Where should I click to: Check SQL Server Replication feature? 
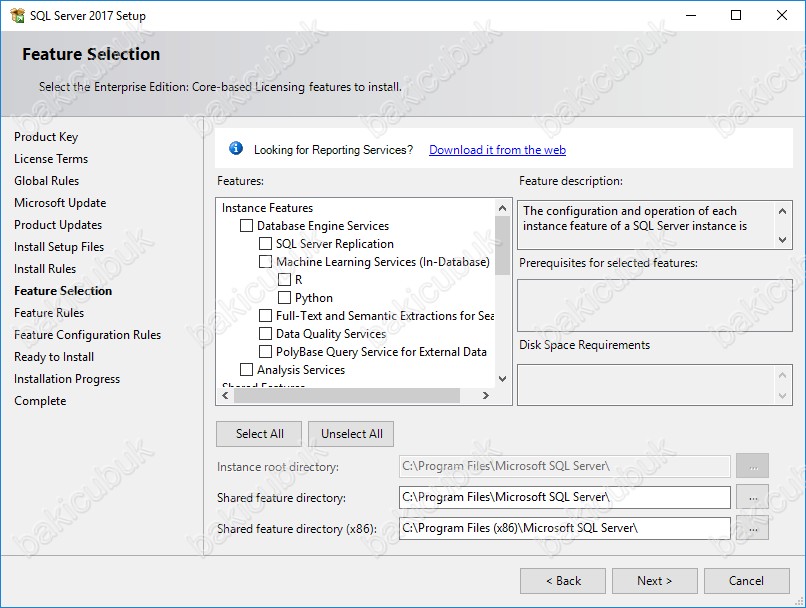tap(265, 244)
